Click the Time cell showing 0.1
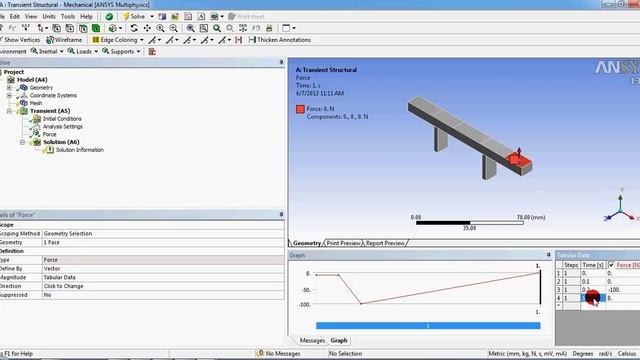Screen dimensions: 640x360 click(x=593, y=282)
